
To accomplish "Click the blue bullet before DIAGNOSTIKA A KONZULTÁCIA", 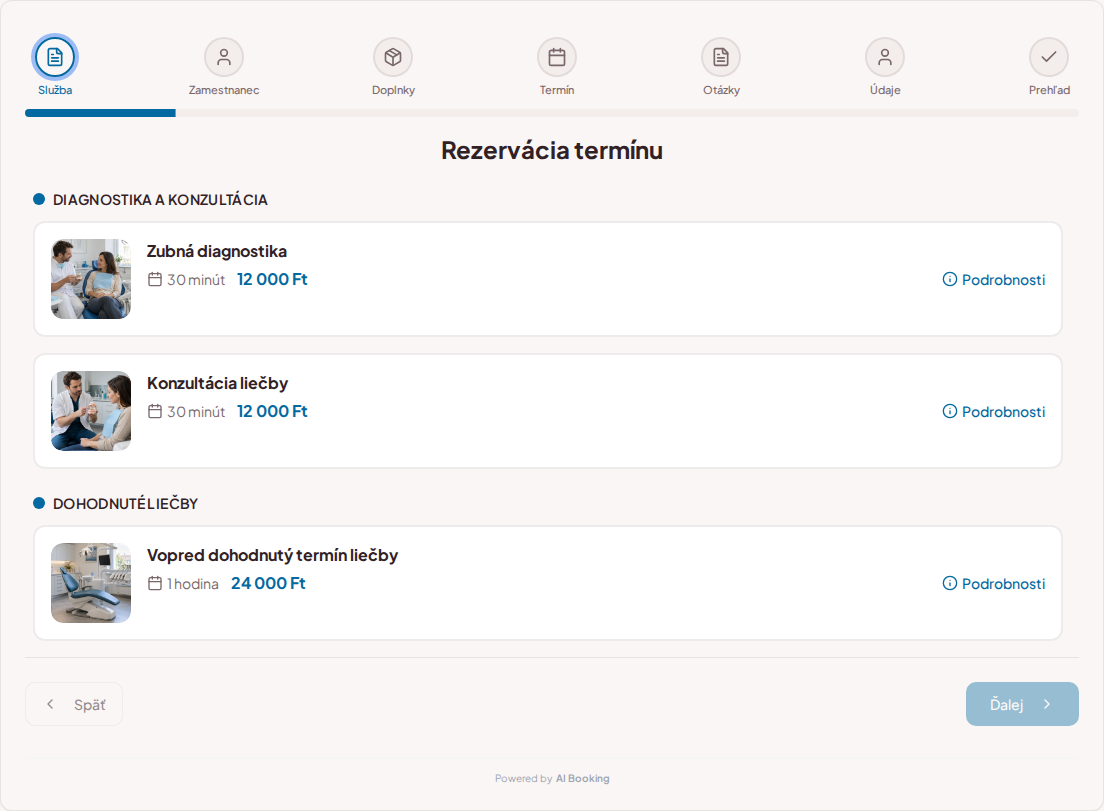I will (x=39, y=199).
